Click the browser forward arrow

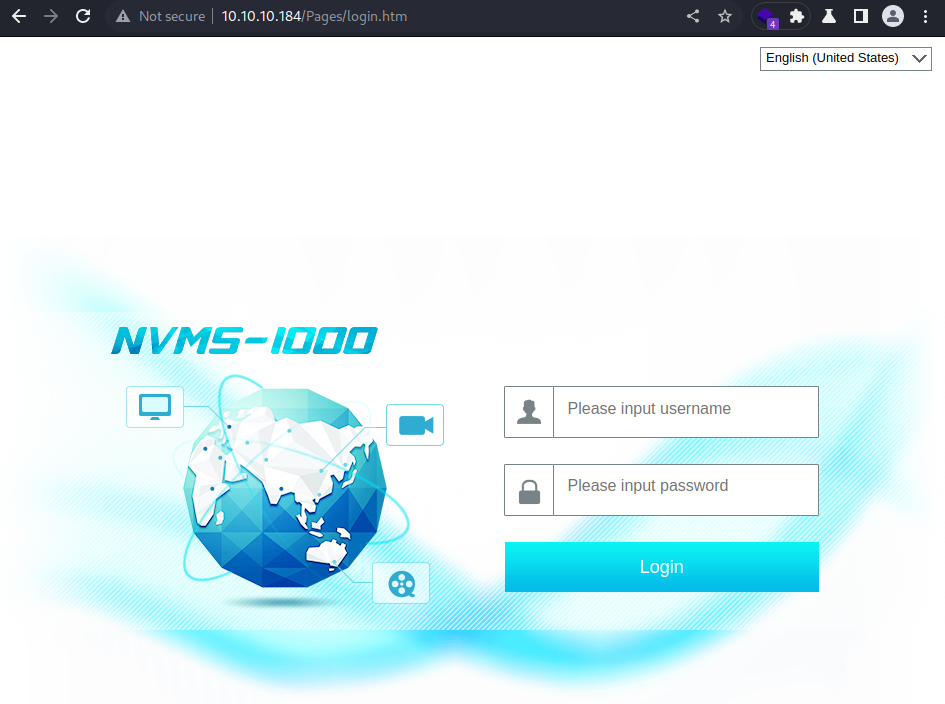click(51, 16)
